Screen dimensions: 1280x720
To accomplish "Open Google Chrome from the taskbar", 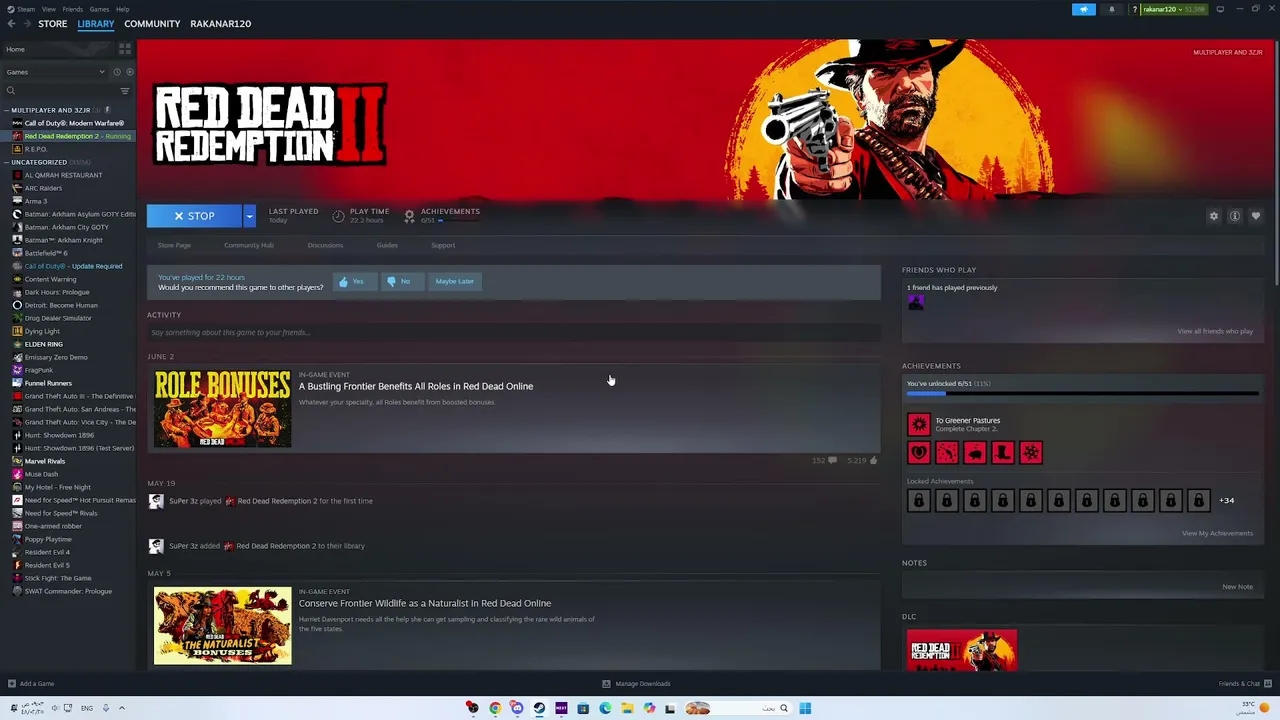I will point(495,708).
